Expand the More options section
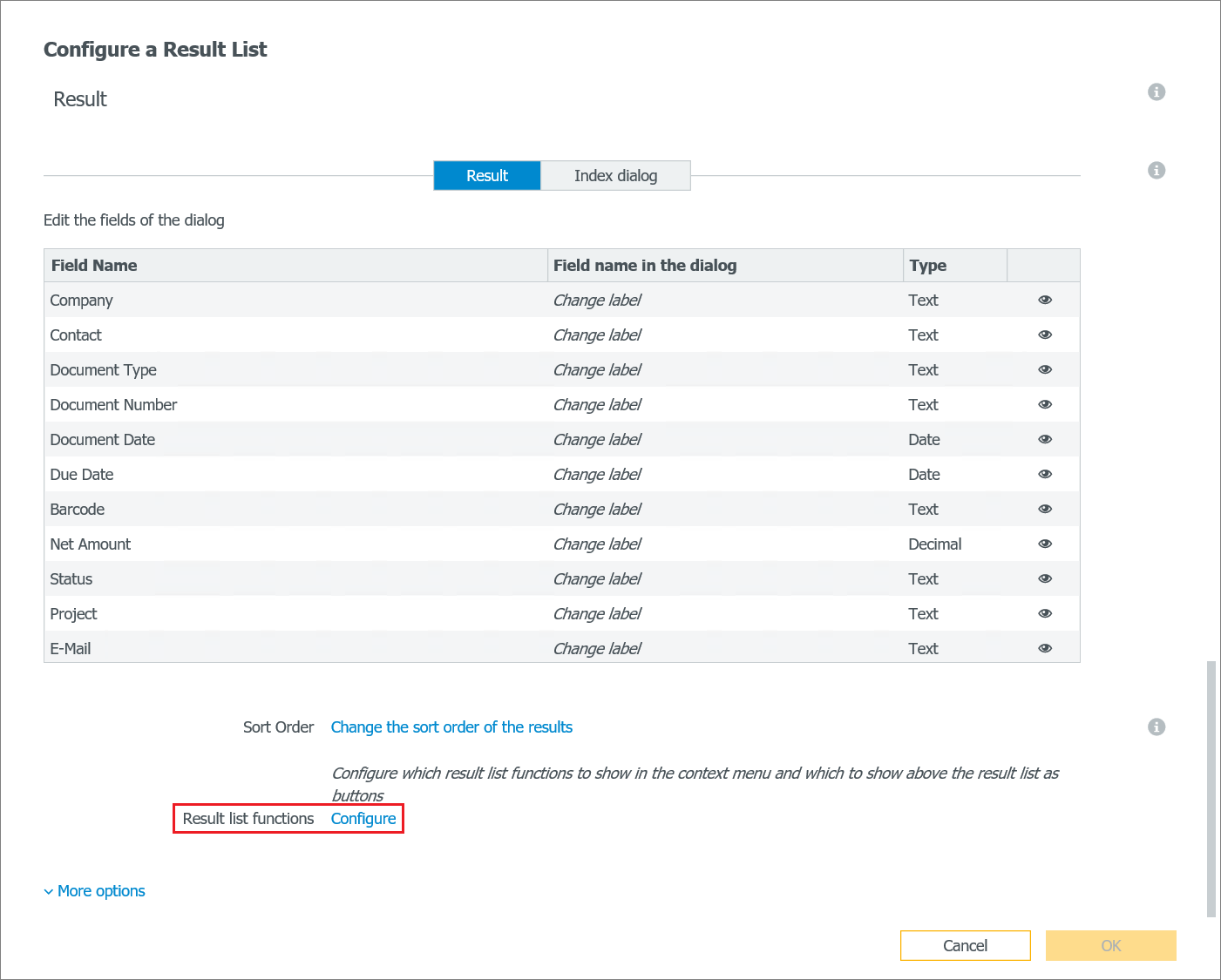Image resolution: width=1221 pixels, height=980 pixels. [94, 890]
